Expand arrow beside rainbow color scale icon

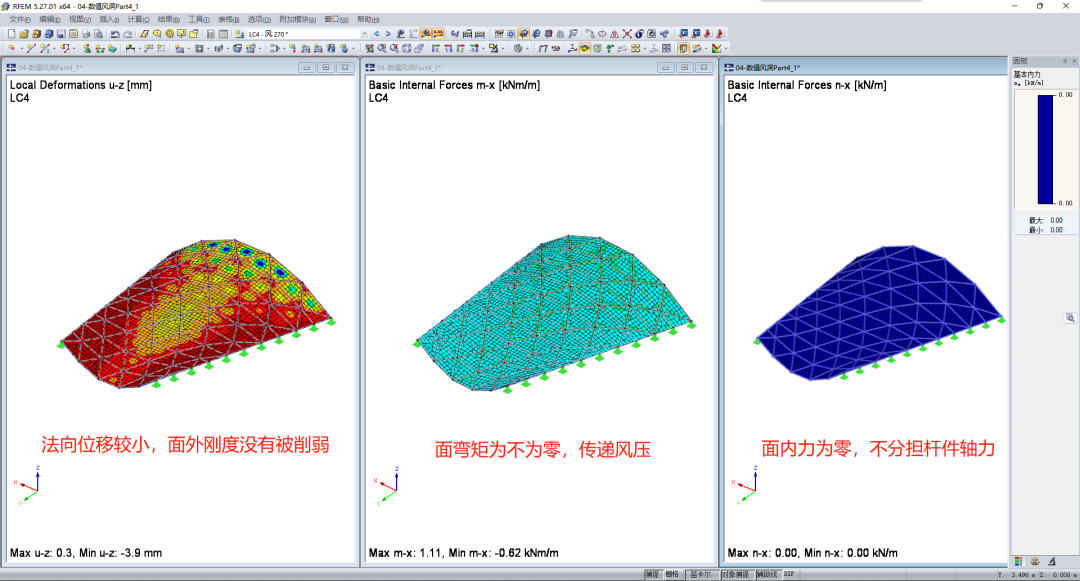(726, 48)
